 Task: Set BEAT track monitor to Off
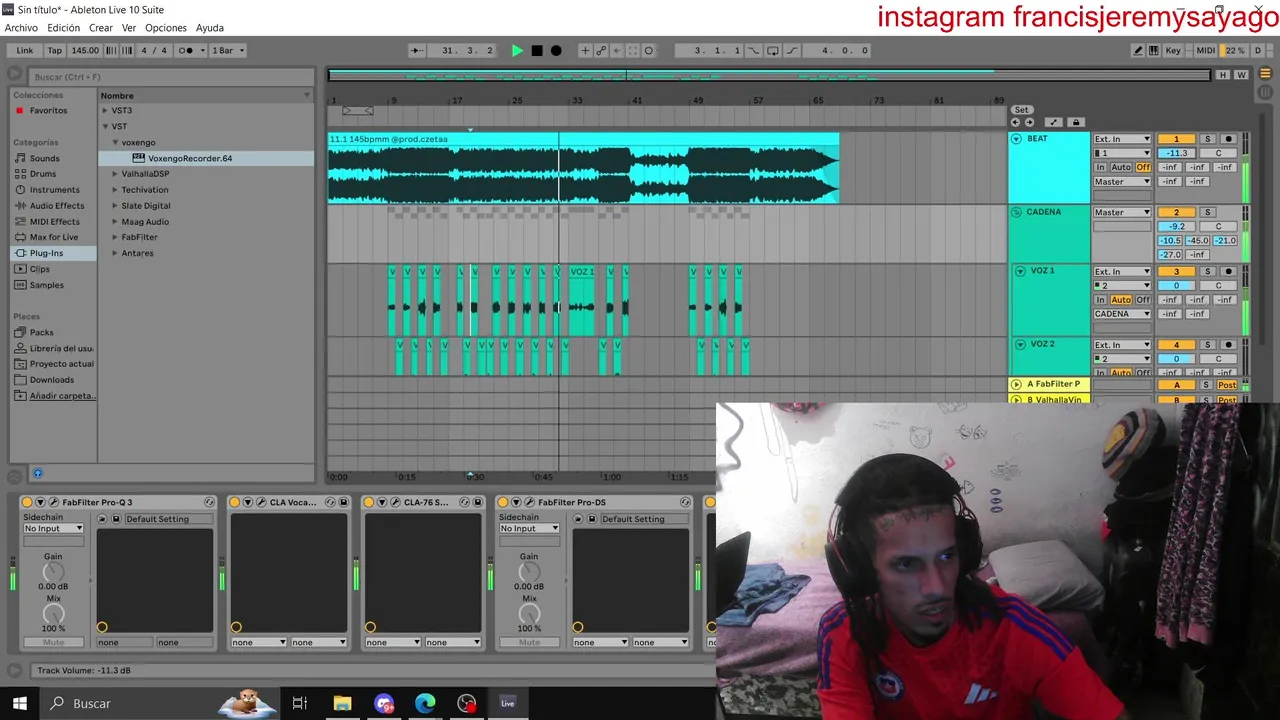pyautogui.click(x=1143, y=167)
